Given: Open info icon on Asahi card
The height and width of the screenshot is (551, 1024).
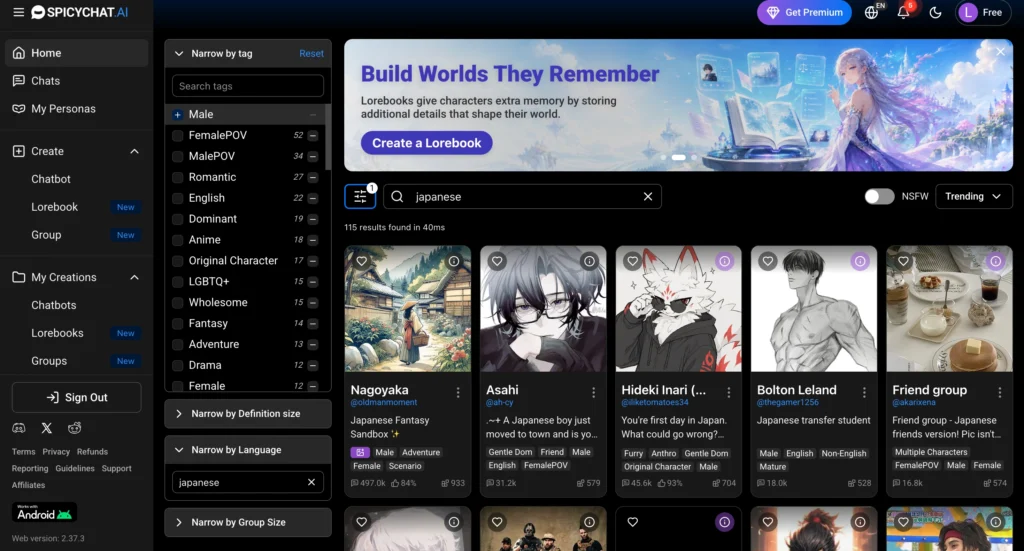Looking at the screenshot, I should pyautogui.click(x=589, y=261).
